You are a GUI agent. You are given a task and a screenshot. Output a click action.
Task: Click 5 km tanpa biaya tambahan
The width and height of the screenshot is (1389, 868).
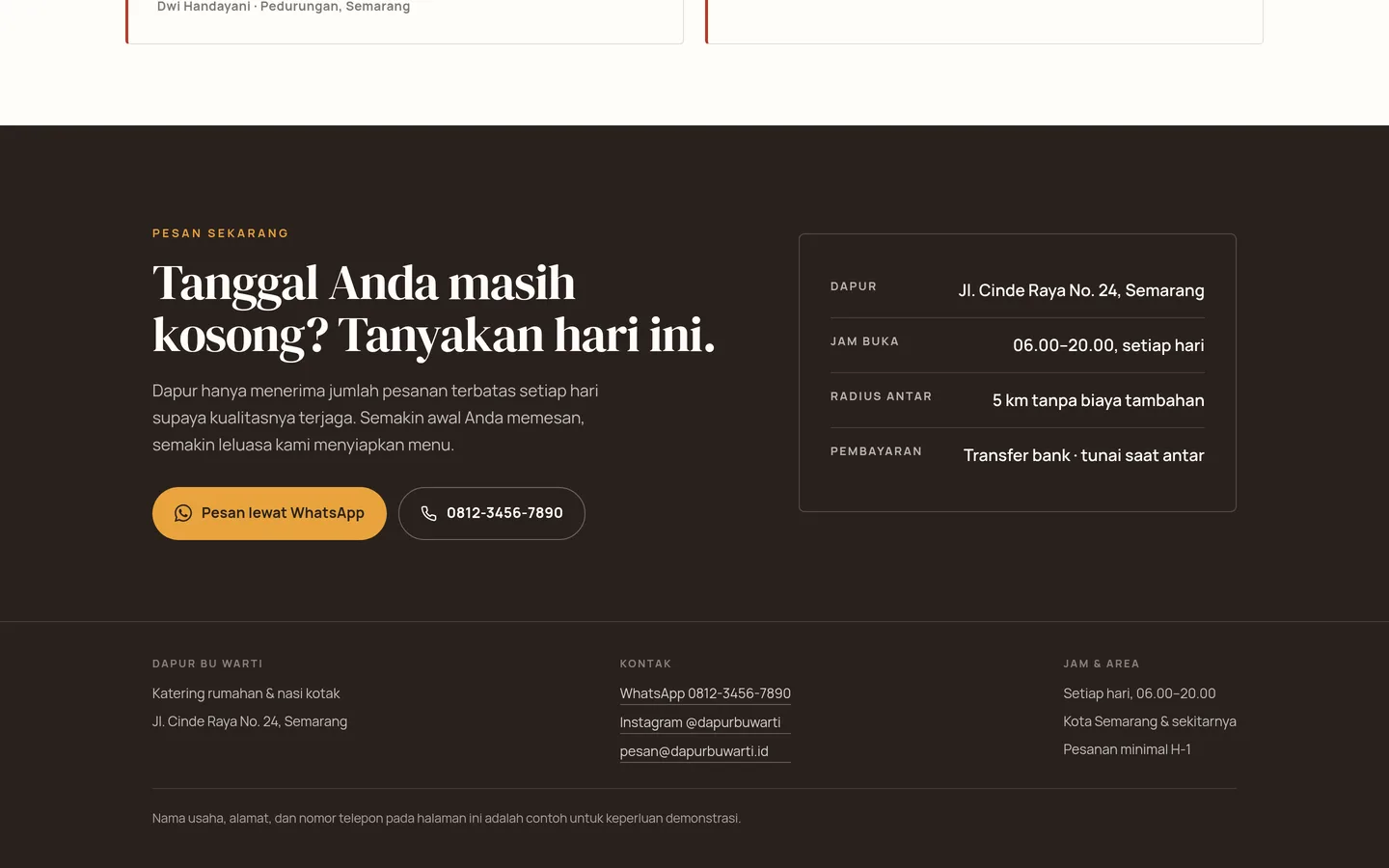pos(1099,400)
